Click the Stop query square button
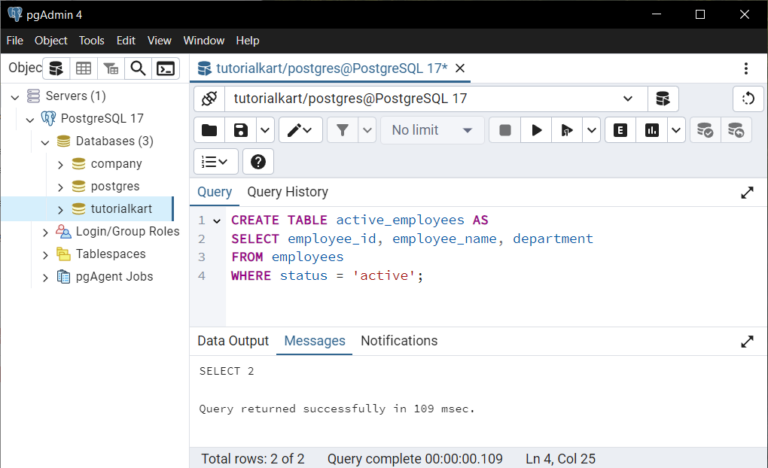Screen dimensions: 768x468 [x=505, y=130]
